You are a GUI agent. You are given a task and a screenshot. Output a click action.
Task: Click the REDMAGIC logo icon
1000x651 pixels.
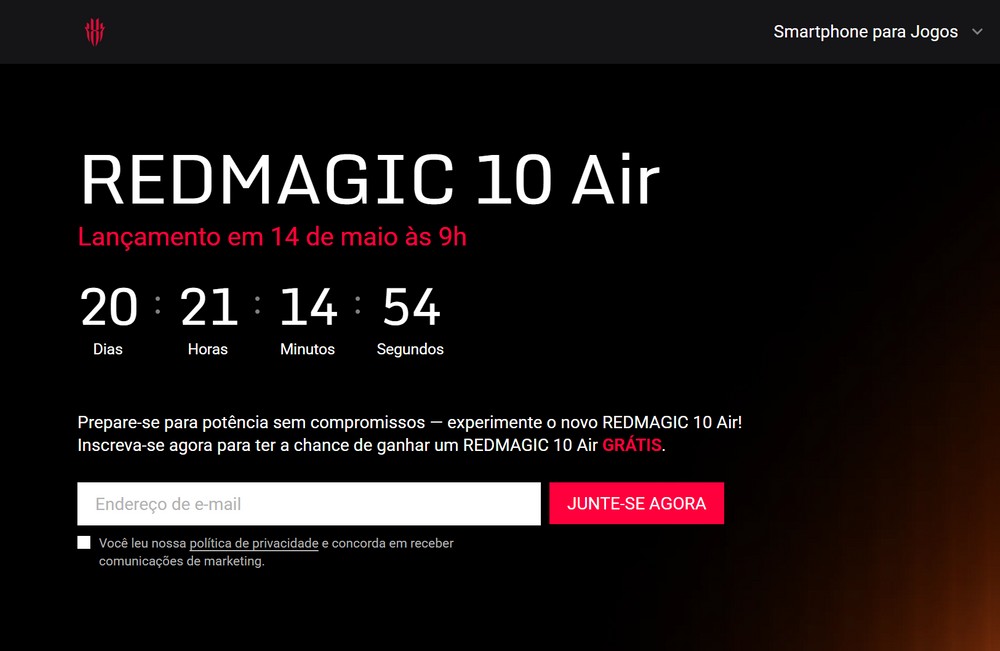[x=94, y=32]
